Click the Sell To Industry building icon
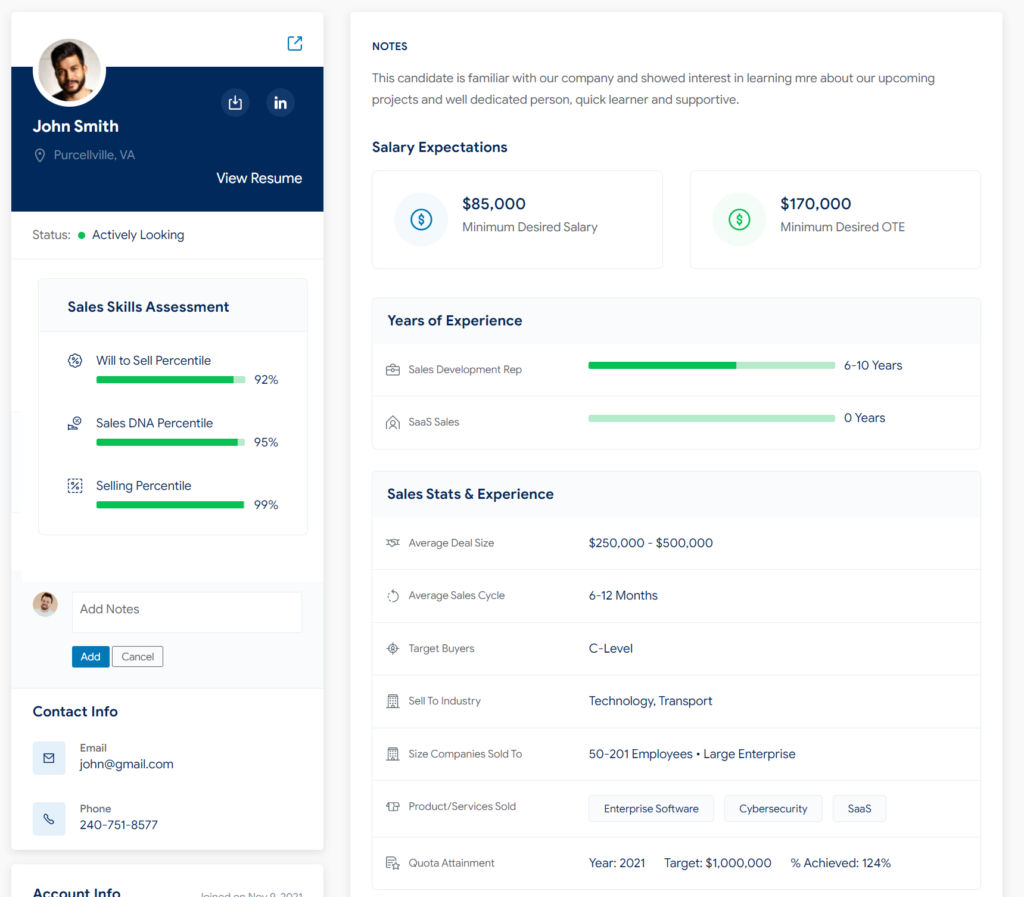The width and height of the screenshot is (1024, 897). 392,701
